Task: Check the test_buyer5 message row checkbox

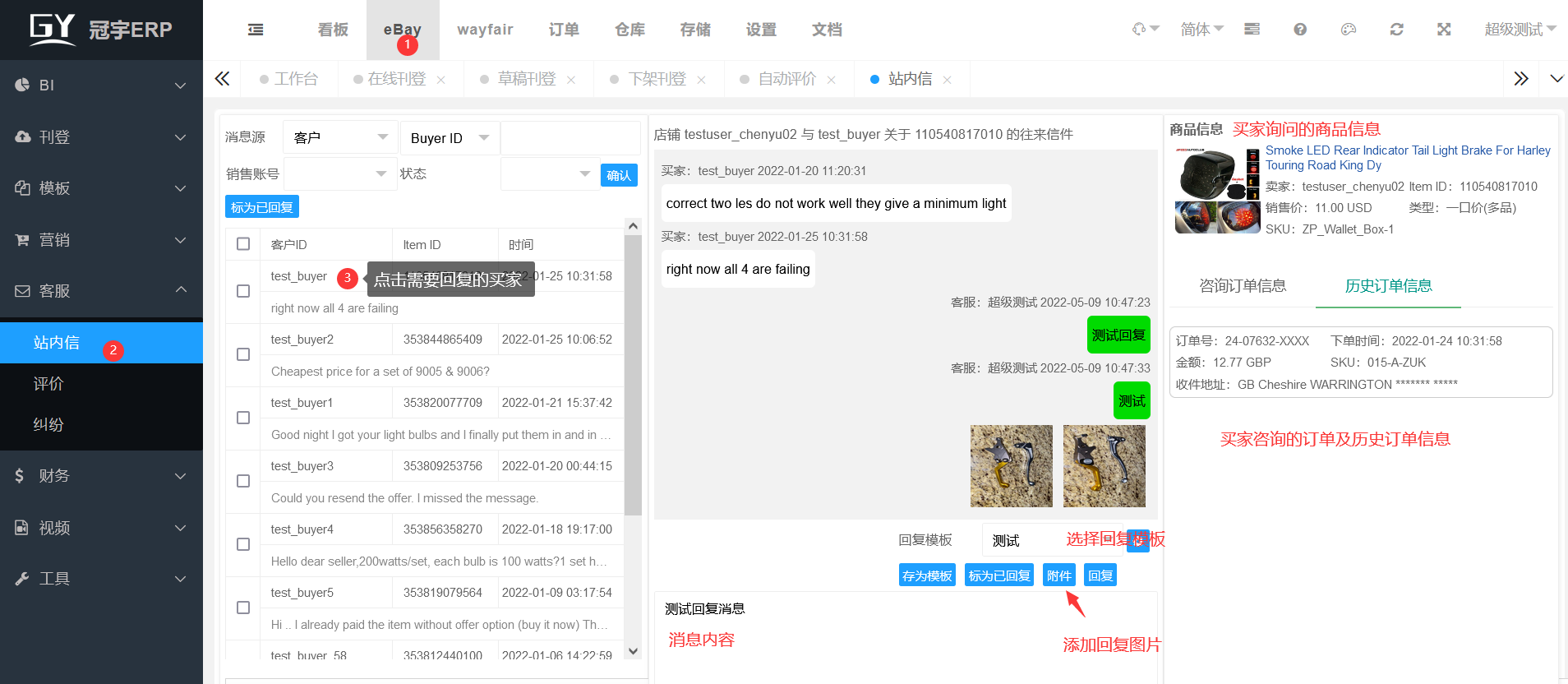Action: click(243, 608)
